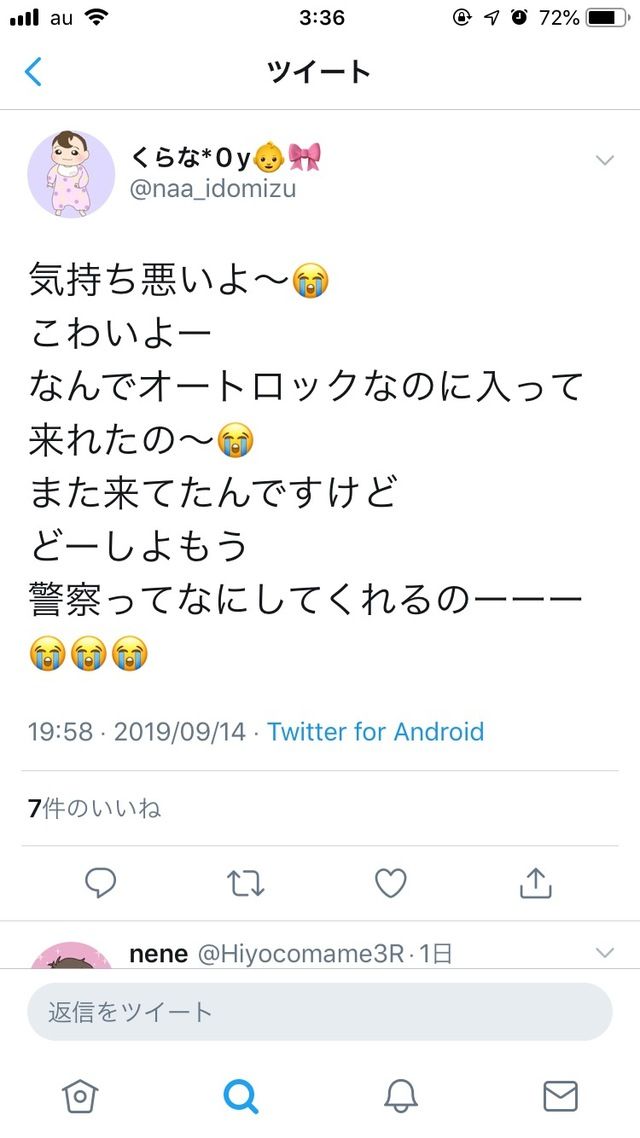This screenshot has width=640, height=1138.
Task: Like the tweet with heart icon
Action: tap(390, 883)
